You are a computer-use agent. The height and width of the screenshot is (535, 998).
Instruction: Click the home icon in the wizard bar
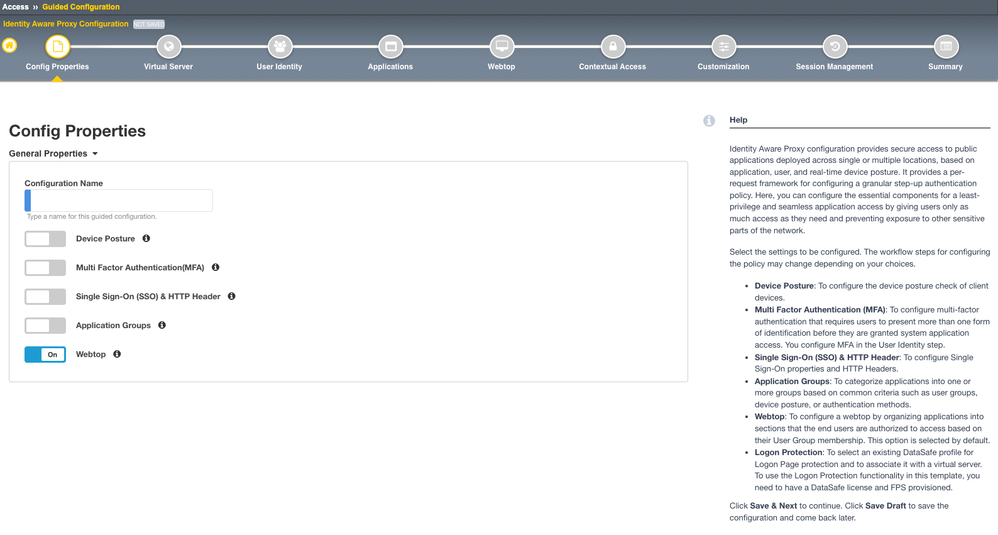click(10, 46)
